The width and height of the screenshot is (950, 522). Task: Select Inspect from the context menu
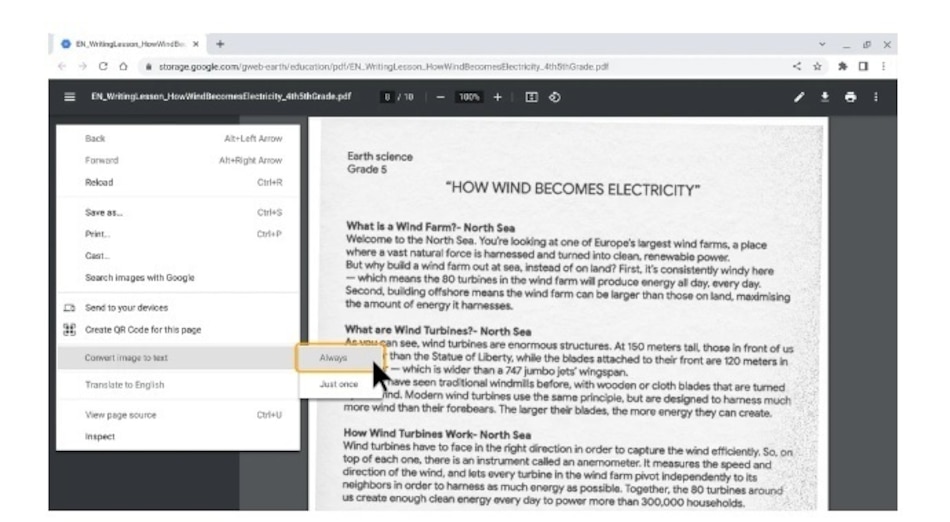178,437
